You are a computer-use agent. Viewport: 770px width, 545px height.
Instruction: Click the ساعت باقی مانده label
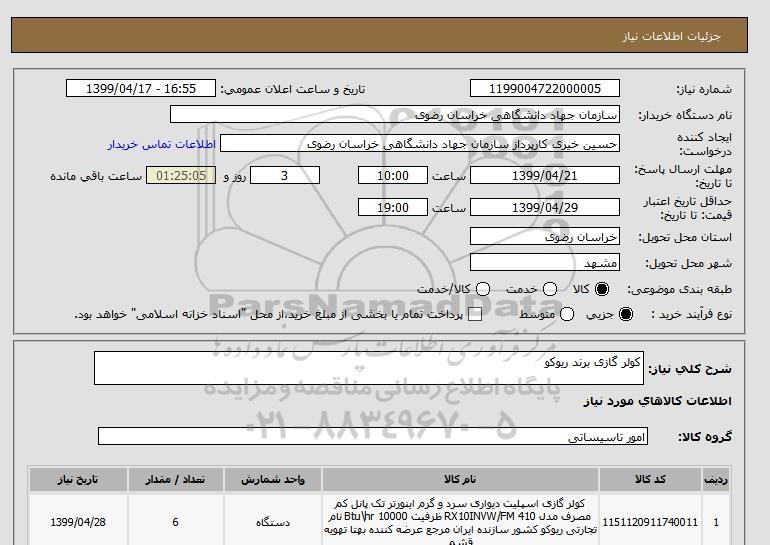click(x=96, y=176)
